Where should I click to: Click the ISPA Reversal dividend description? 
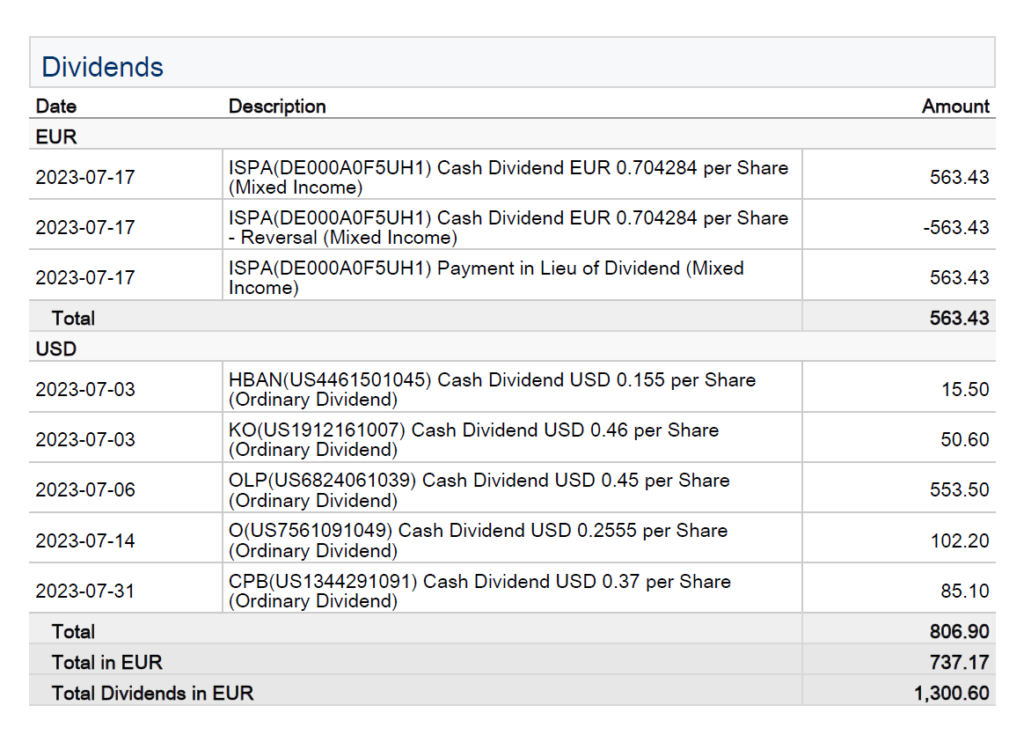pos(508,227)
